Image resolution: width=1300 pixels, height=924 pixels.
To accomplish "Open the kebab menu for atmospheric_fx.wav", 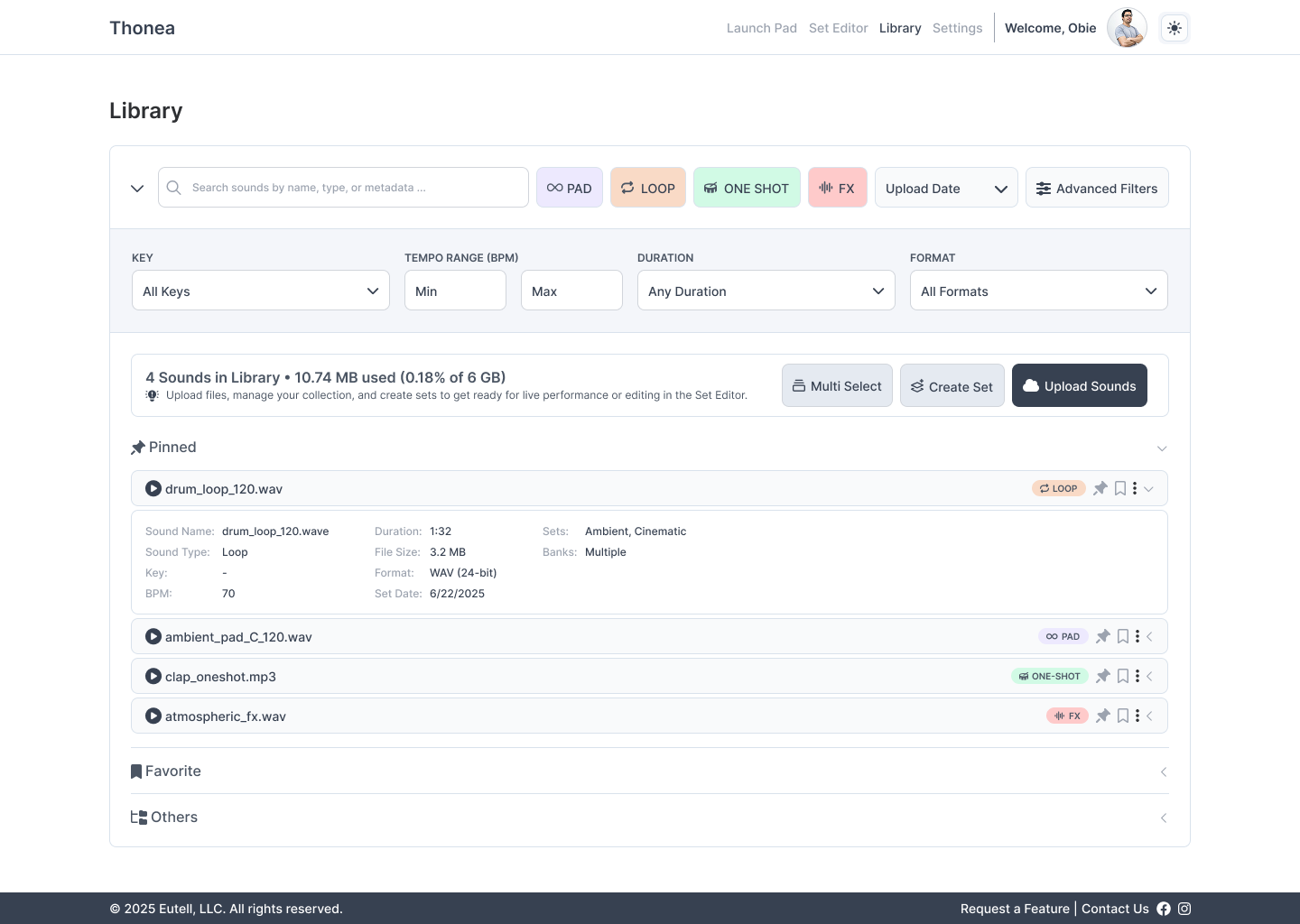I will (1137, 716).
